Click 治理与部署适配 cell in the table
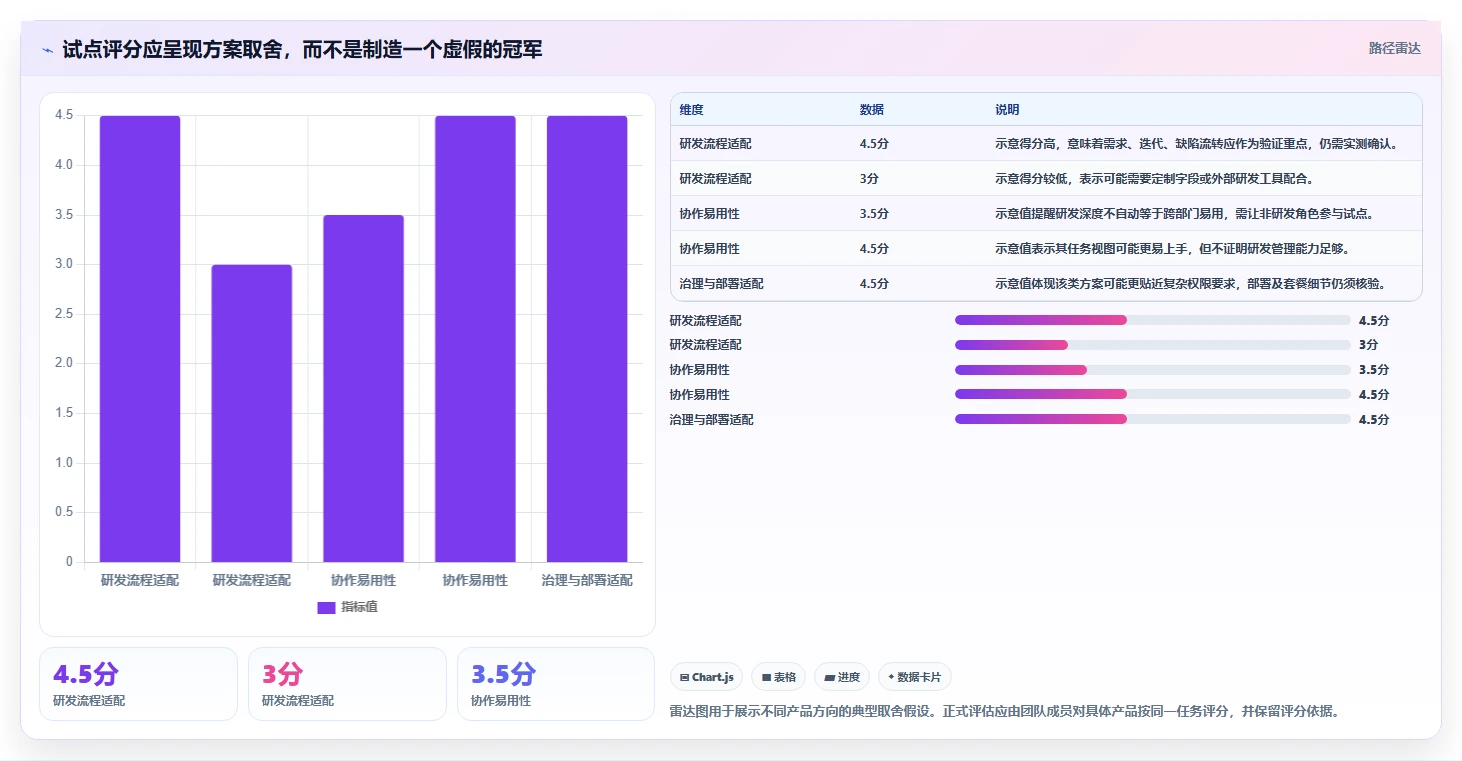The image size is (1462, 761). pos(721,284)
